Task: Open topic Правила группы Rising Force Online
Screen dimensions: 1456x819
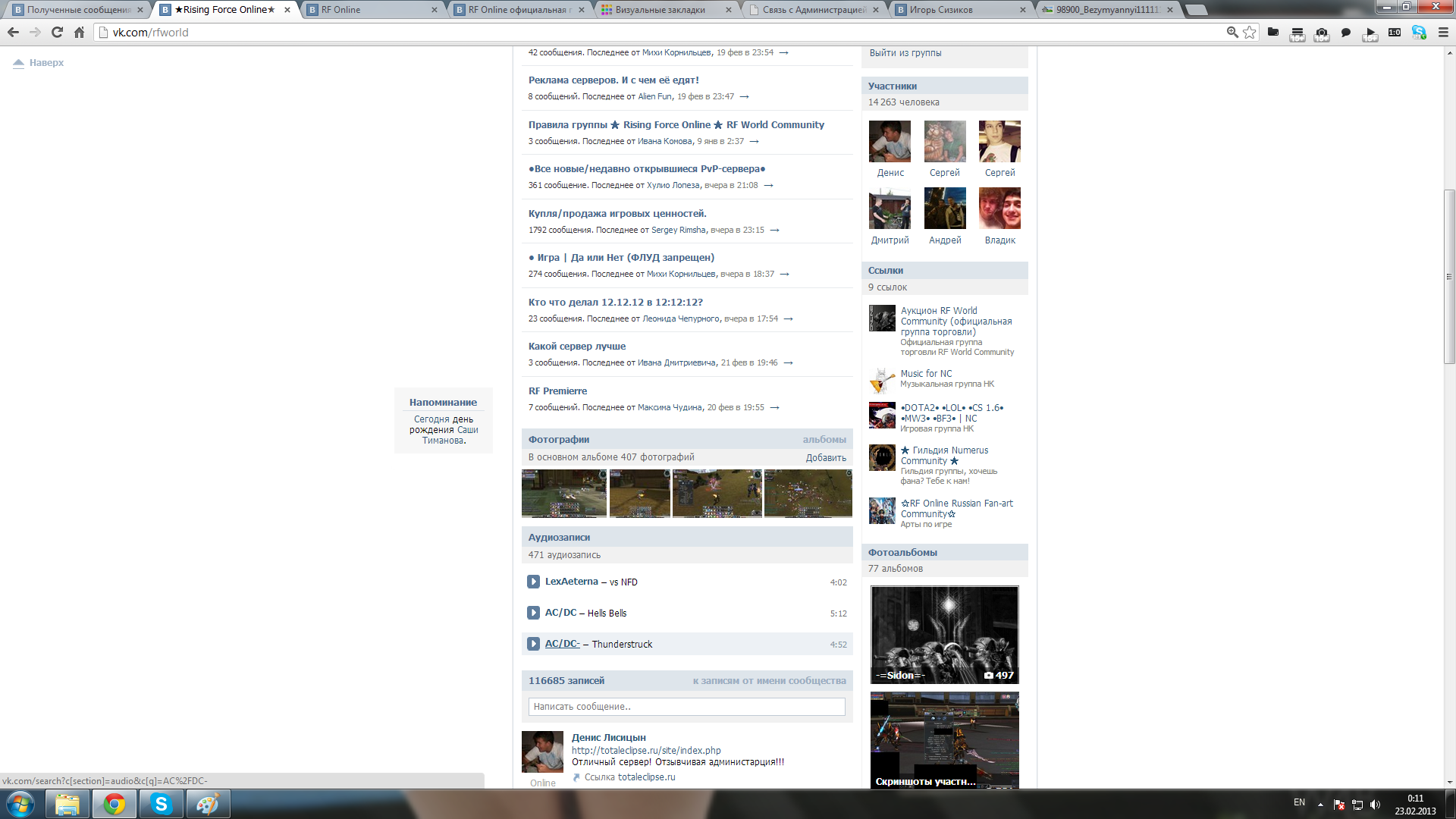Action: coord(676,125)
